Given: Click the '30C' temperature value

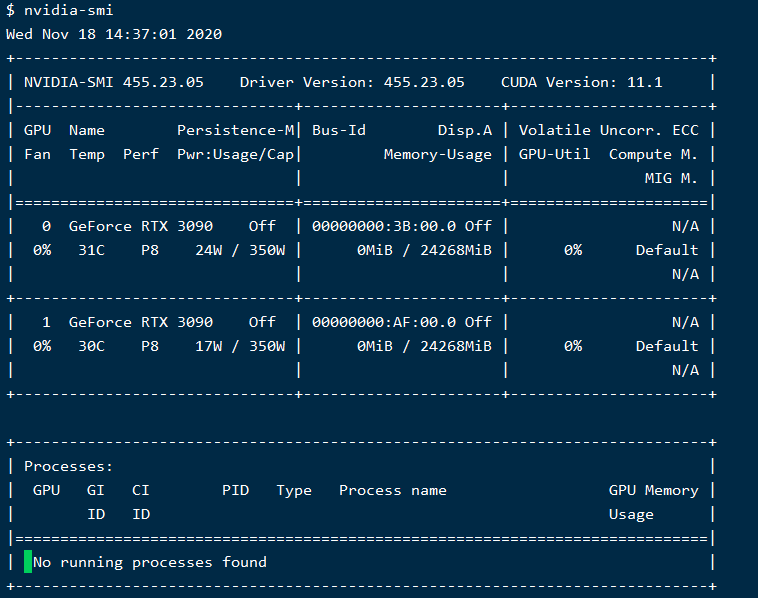Looking at the screenshot, I should tap(91, 346).
